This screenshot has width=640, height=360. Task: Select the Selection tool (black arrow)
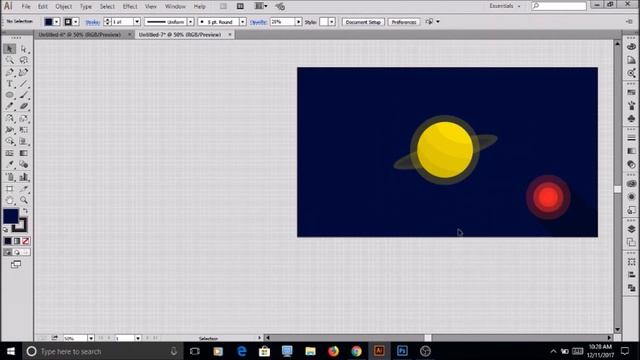[10, 49]
